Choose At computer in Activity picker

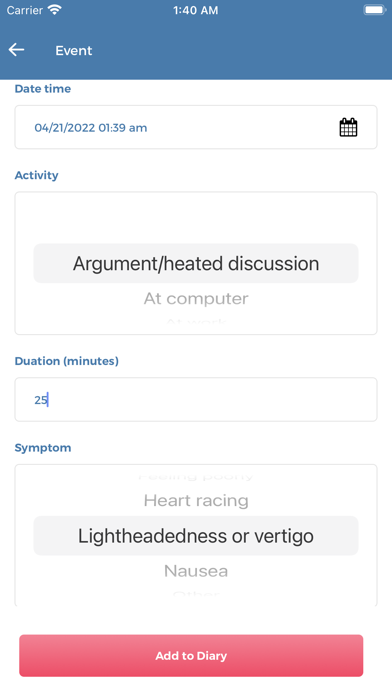point(196,299)
